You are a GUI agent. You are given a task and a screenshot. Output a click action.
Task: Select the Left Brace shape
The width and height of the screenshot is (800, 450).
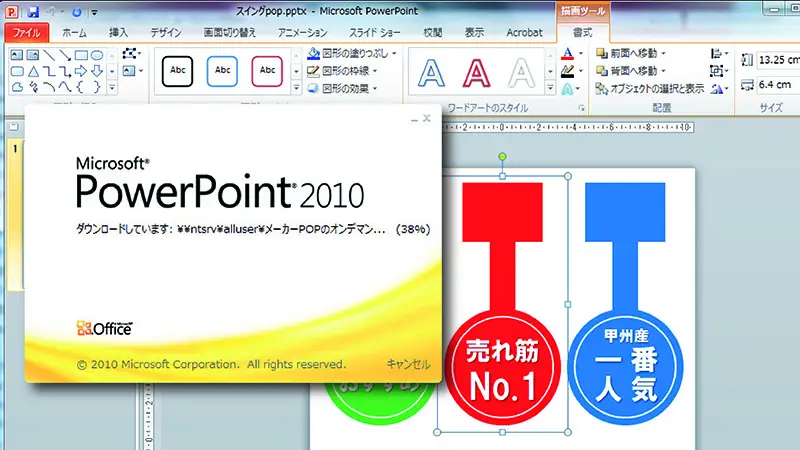81,87
